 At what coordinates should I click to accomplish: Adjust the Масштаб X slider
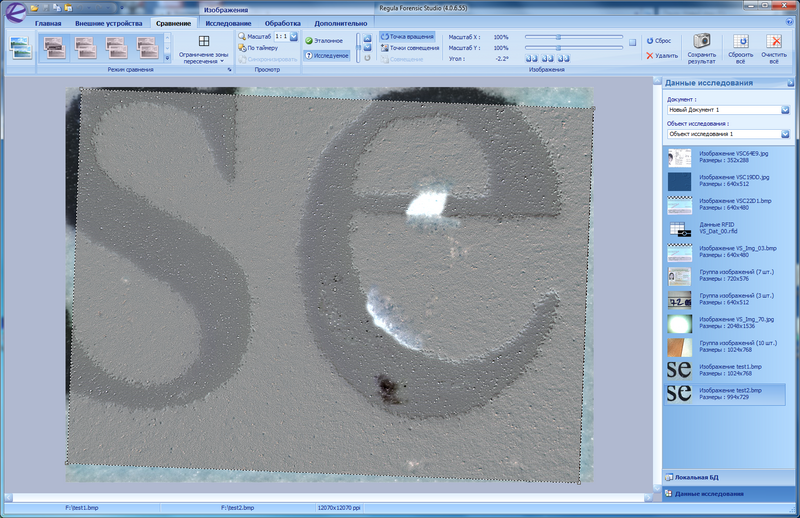(x=558, y=37)
